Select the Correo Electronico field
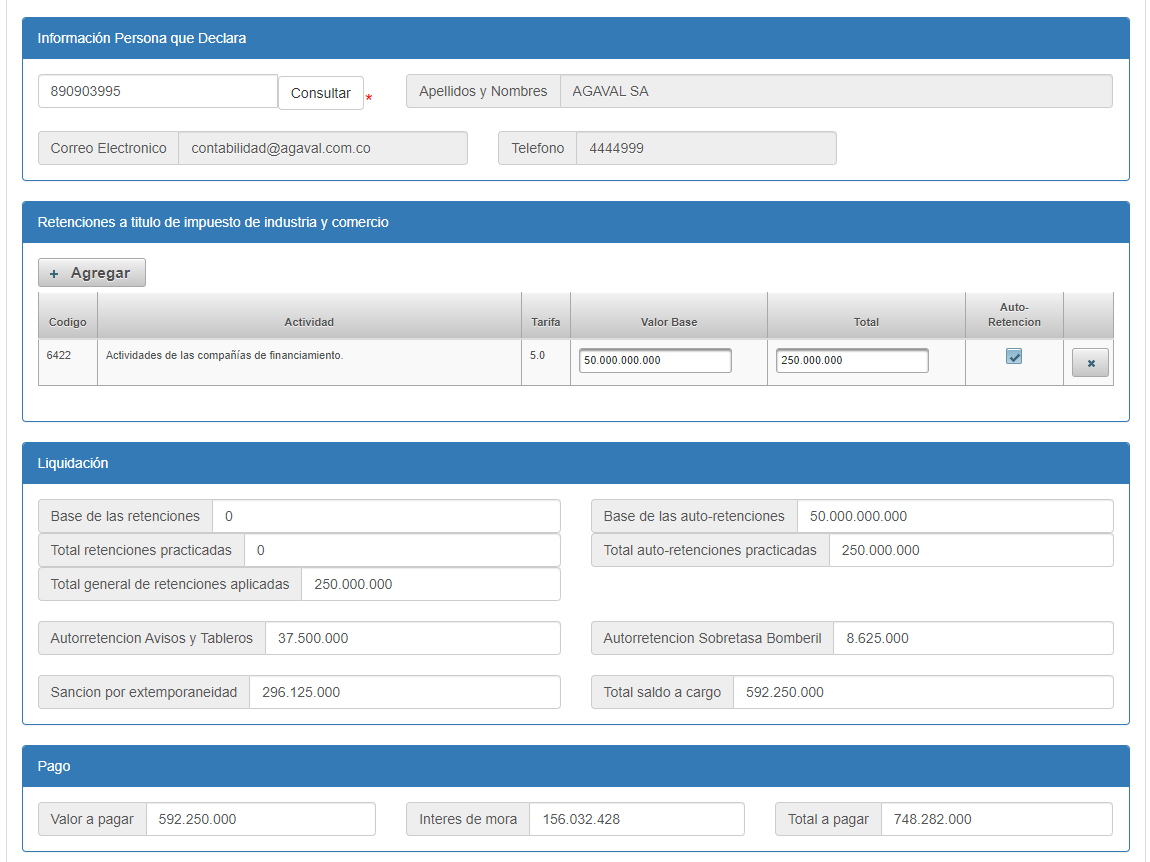Screen dimensions: 1150x862 (322, 148)
